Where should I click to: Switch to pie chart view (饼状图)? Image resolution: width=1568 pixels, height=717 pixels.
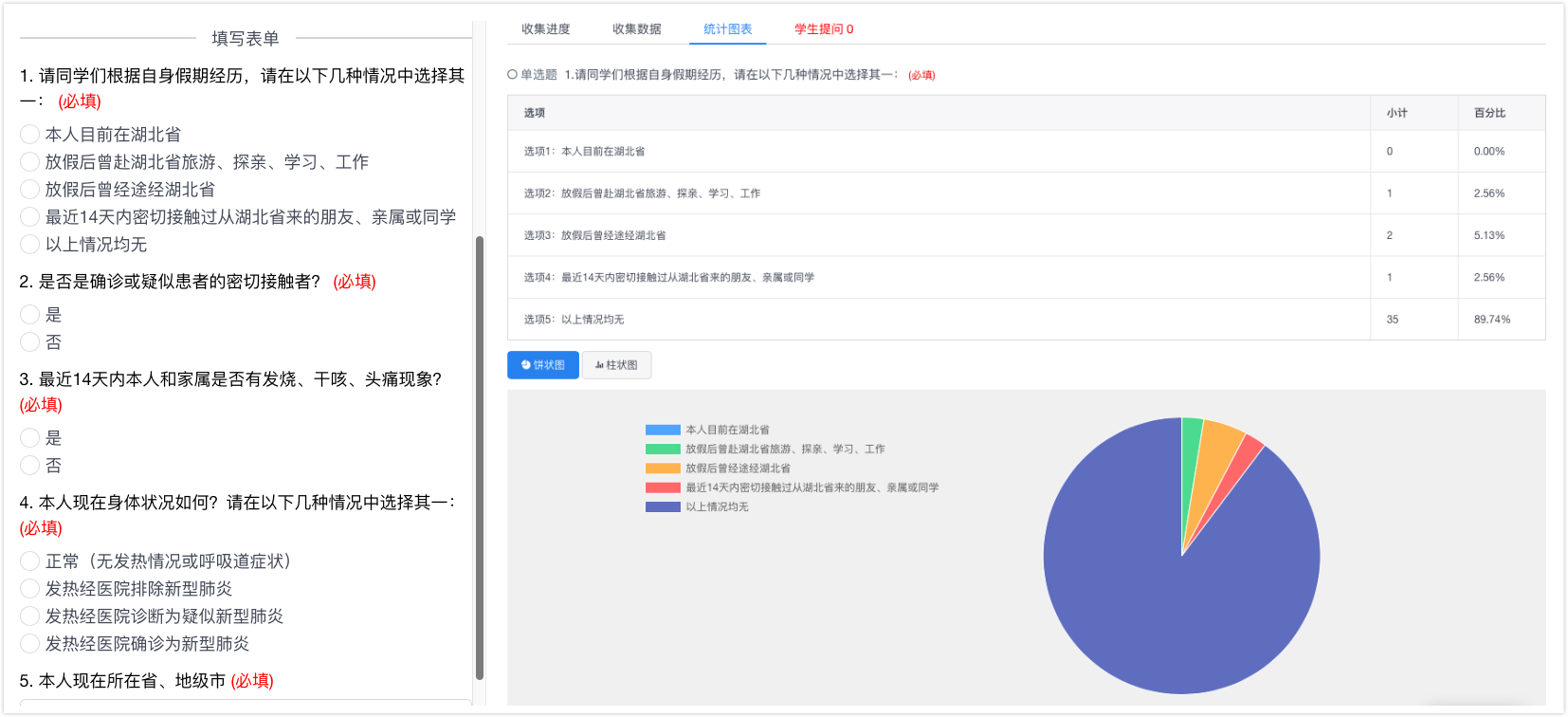click(x=543, y=365)
